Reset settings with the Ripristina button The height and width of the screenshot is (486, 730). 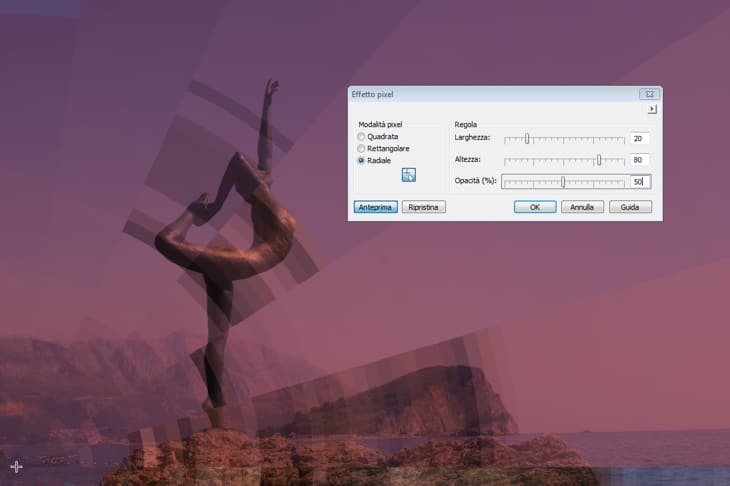tap(425, 207)
